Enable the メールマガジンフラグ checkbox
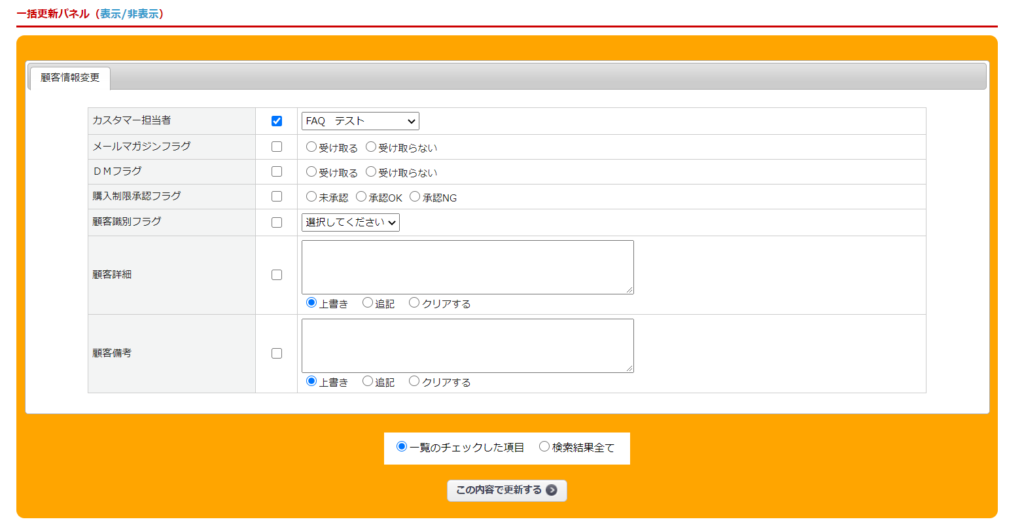The image size is (1024, 530). click(277, 147)
